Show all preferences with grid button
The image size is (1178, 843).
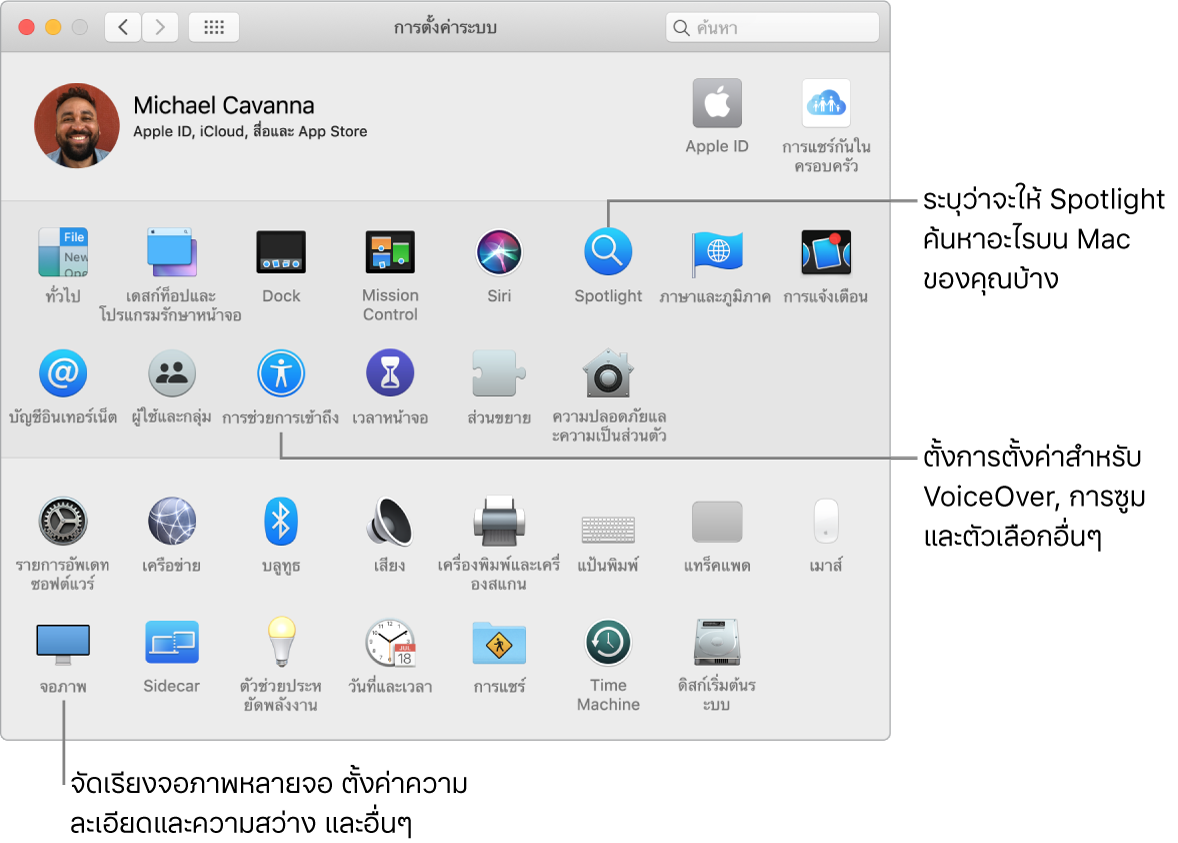point(214,28)
